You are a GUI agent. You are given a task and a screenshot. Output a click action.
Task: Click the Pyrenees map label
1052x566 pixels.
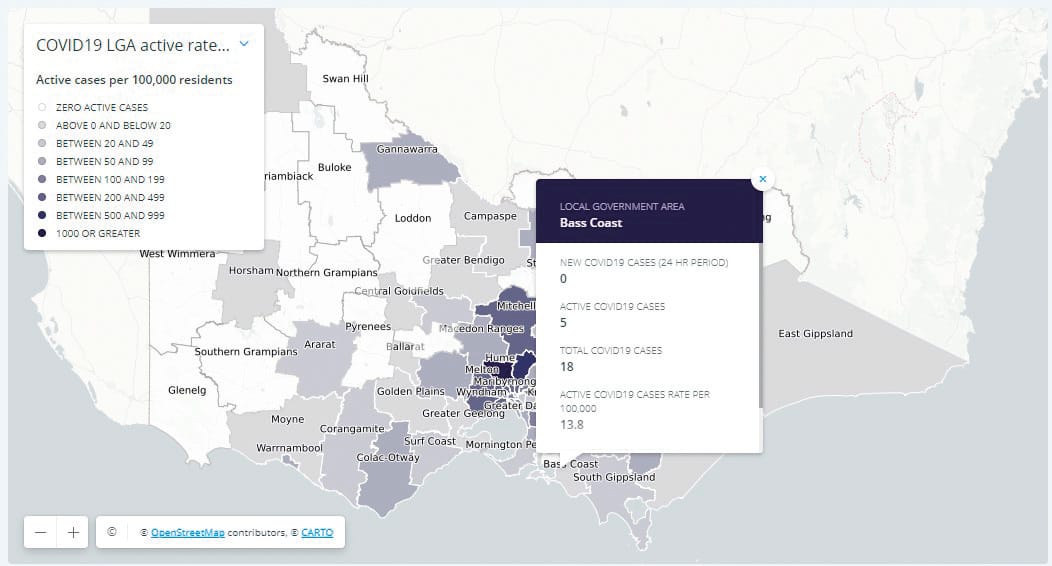368,327
